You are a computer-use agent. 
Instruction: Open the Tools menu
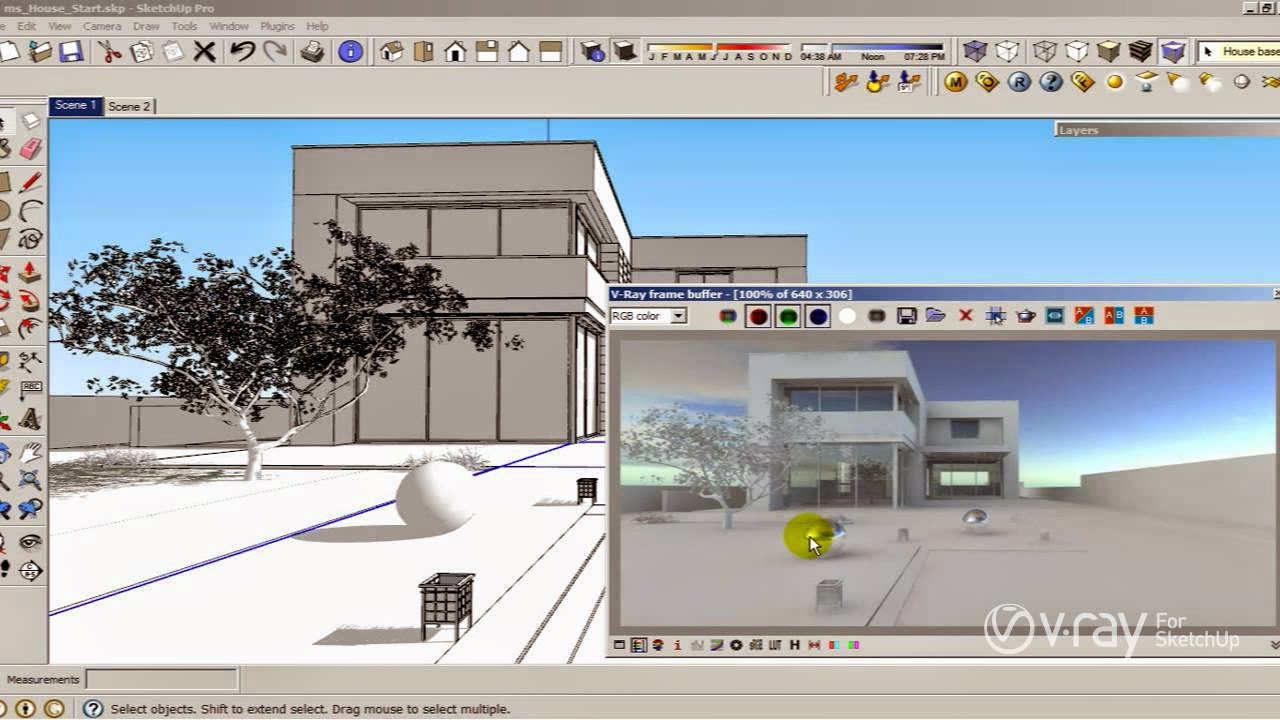184,26
